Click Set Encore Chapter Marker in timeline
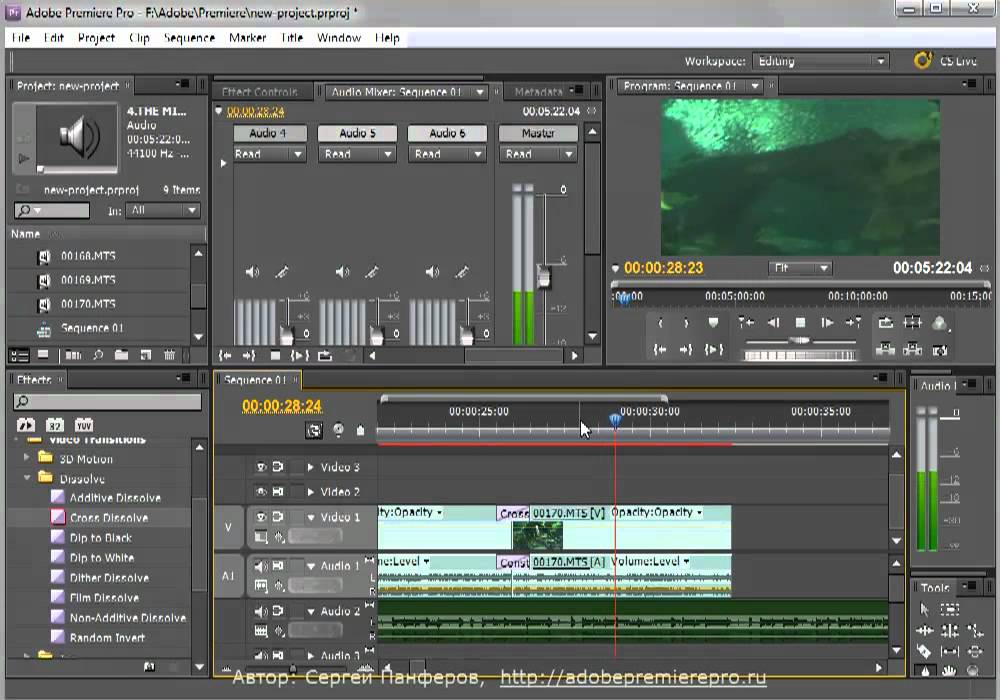 pyautogui.click(x=338, y=430)
